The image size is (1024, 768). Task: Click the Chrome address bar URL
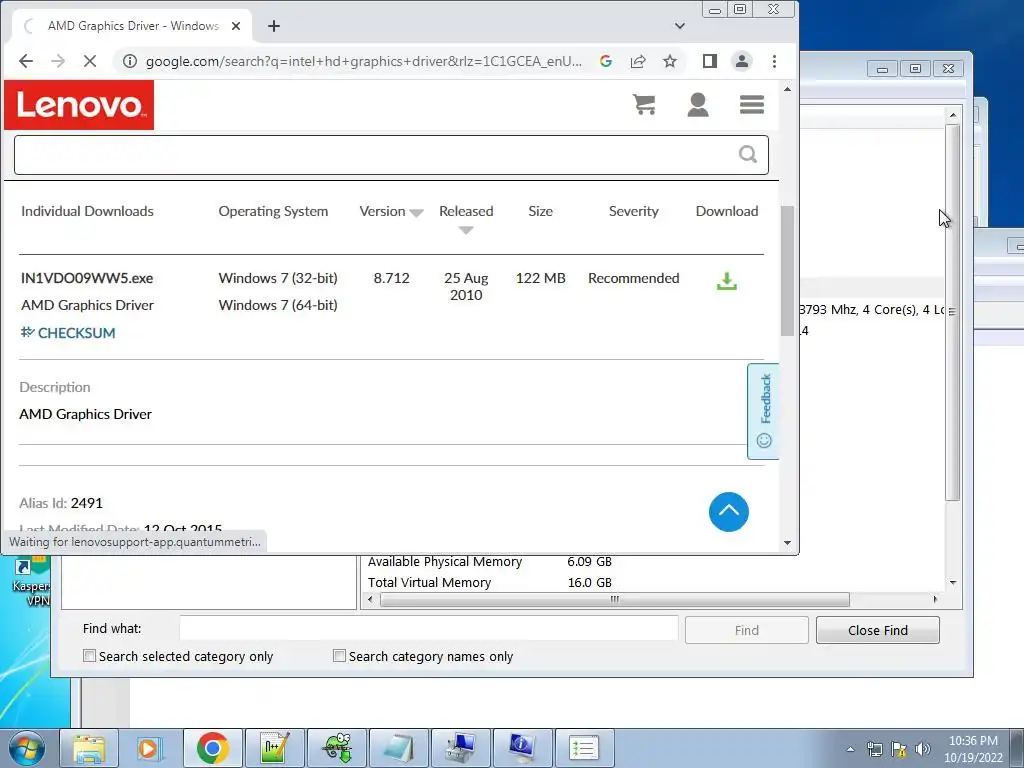(363, 61)
